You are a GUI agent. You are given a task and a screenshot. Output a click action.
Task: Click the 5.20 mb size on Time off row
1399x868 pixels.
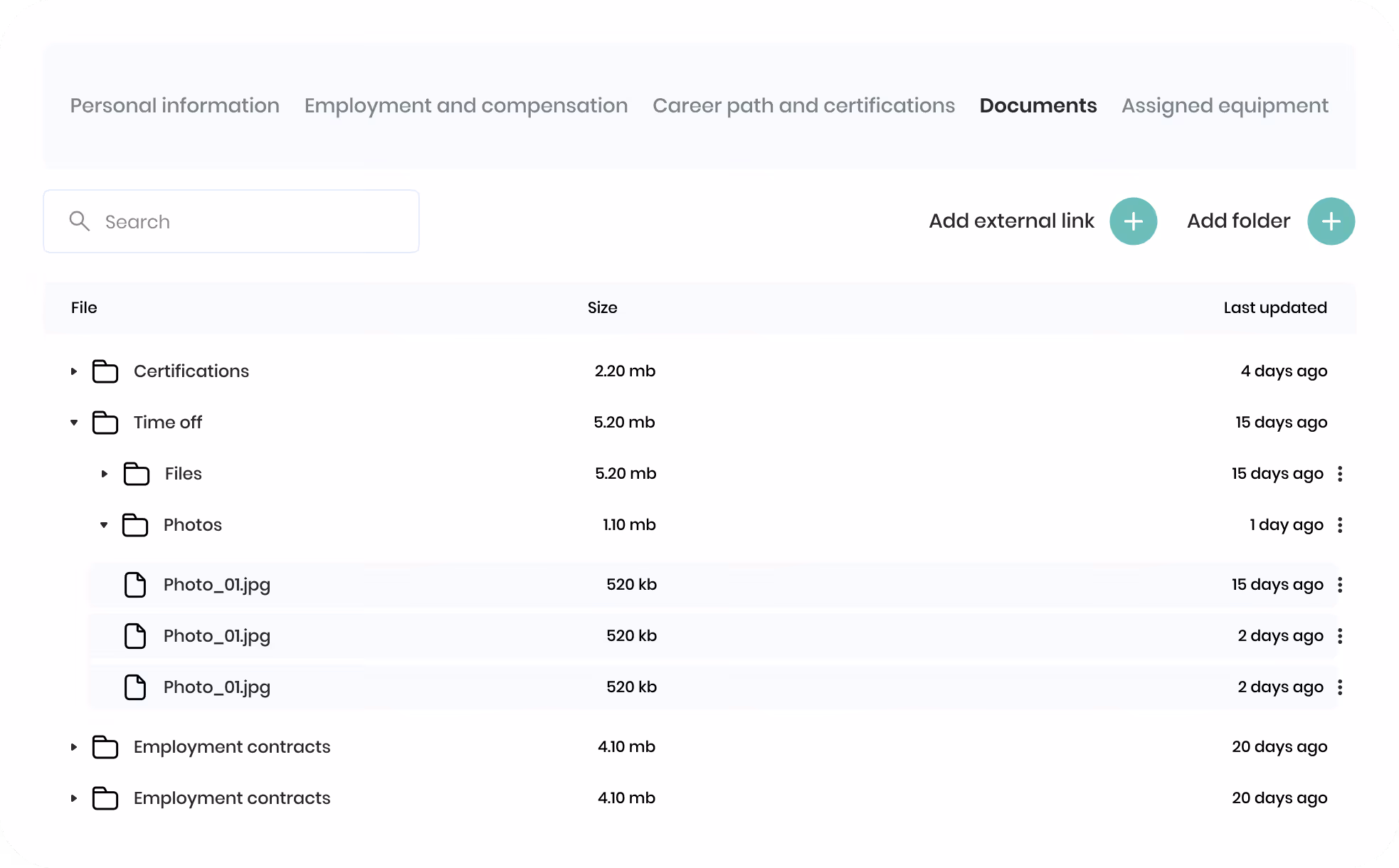624,423
